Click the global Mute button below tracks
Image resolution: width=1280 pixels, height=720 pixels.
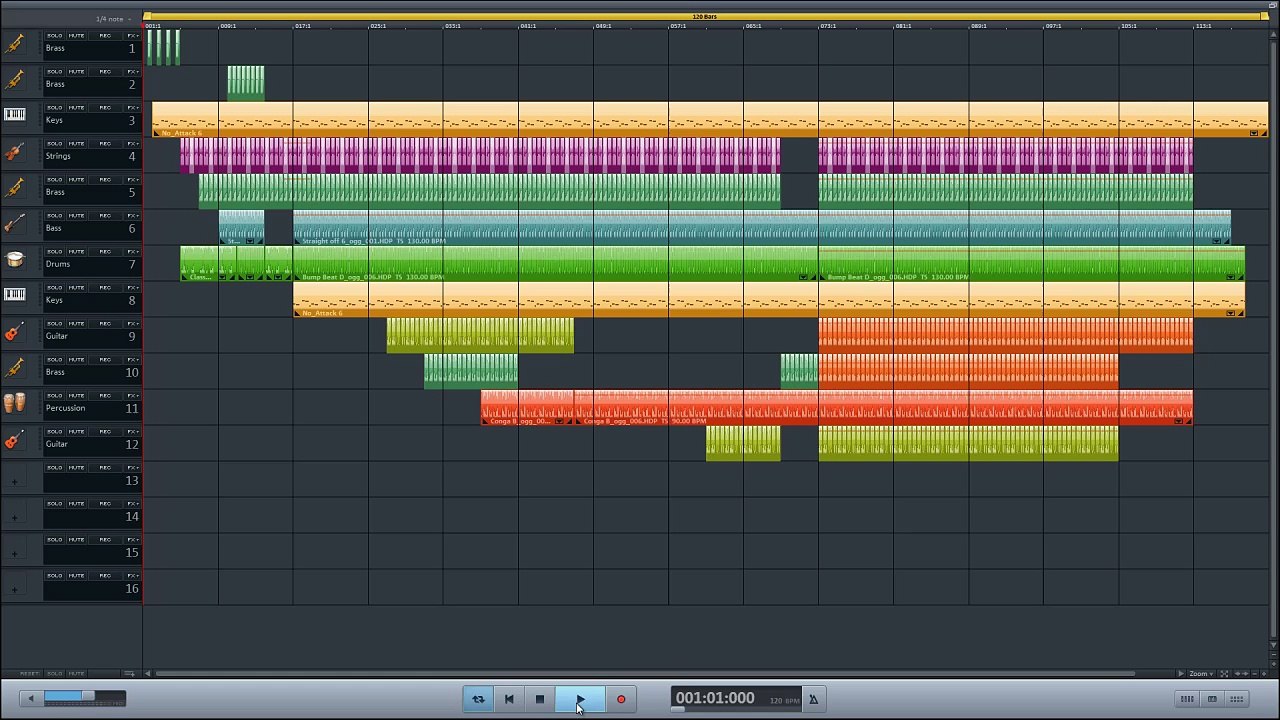click(x=76, y=674)
